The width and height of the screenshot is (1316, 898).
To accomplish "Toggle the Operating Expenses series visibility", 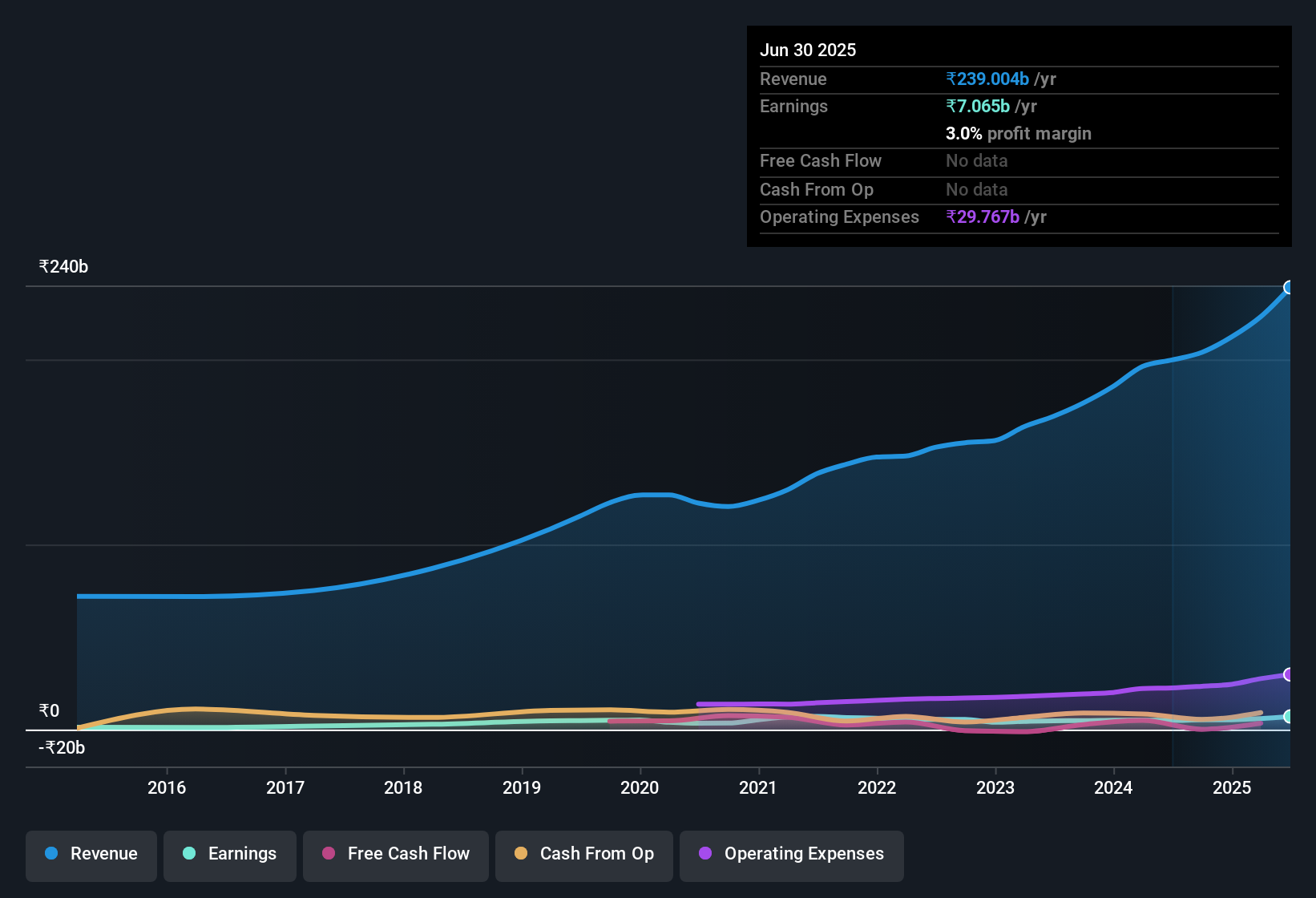I will tap(791, 854).
